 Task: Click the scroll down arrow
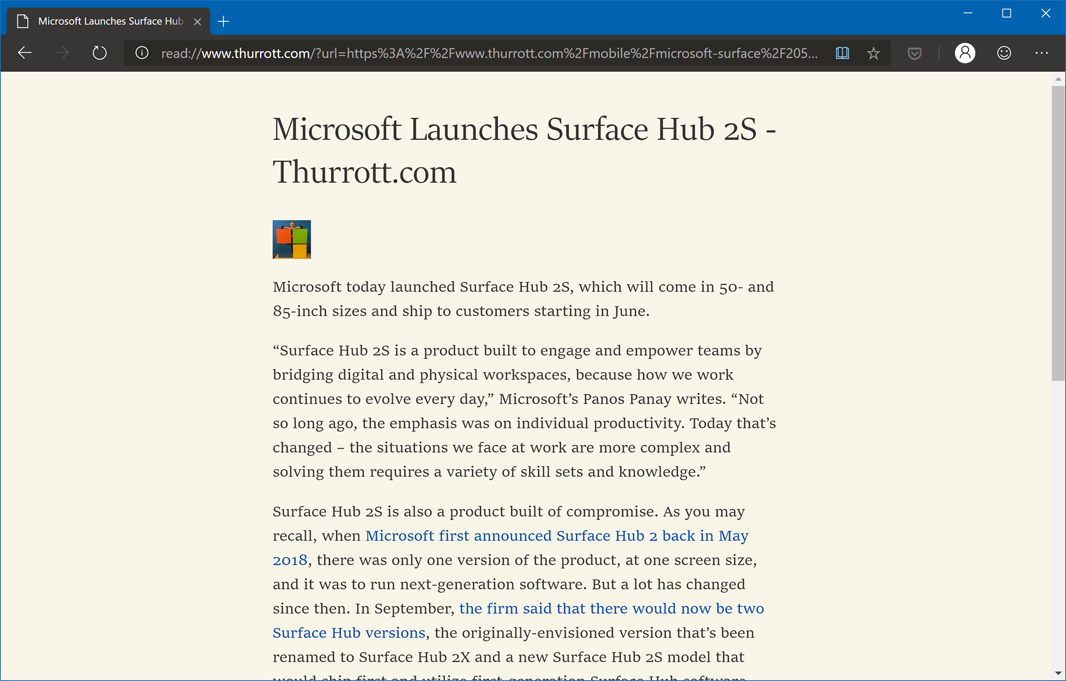(1058, 673)
